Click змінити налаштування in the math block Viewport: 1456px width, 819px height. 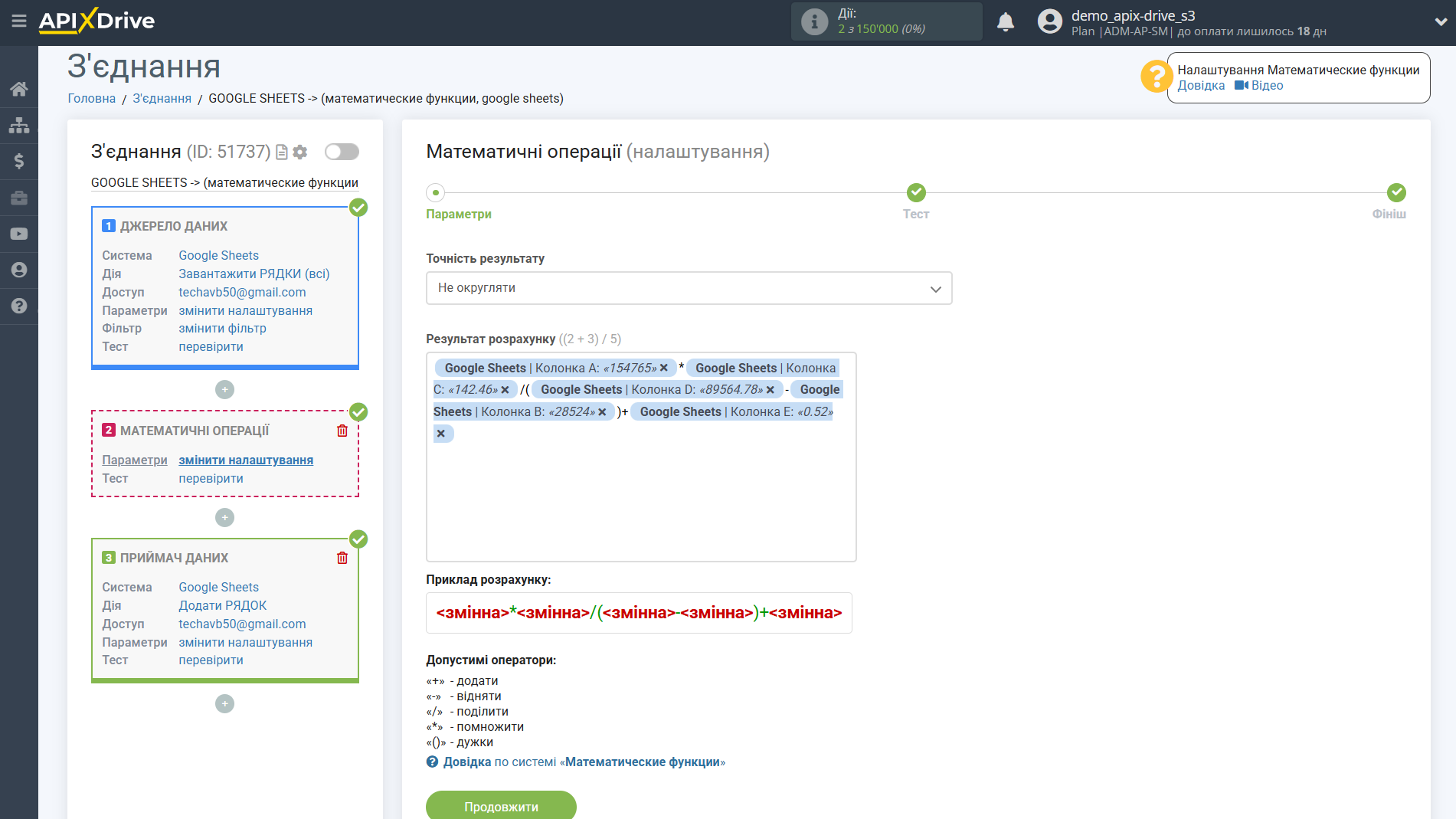click(x=246, y=460)
